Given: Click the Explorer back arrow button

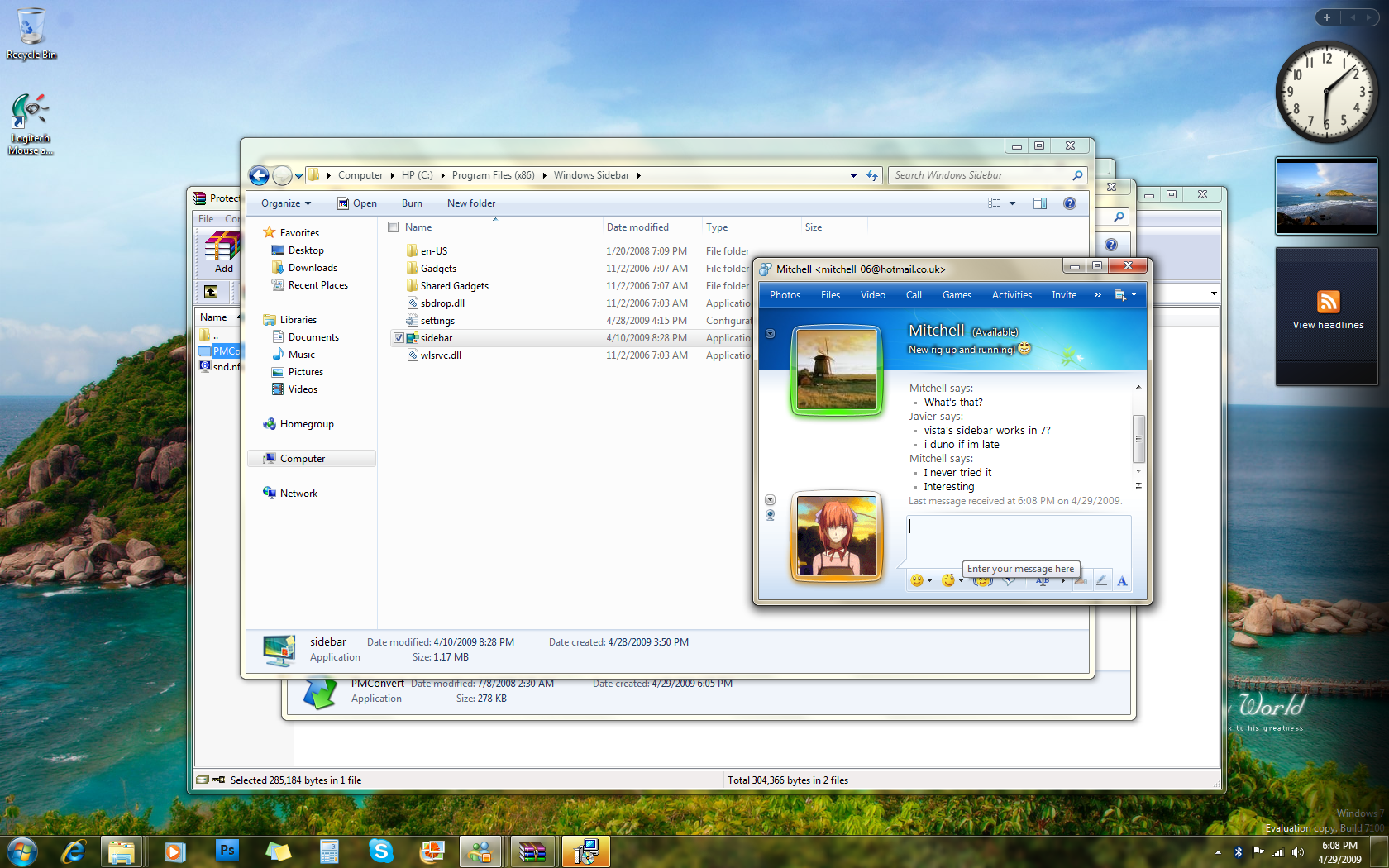Looking at the screenshot, I should [x=259, y=175].
